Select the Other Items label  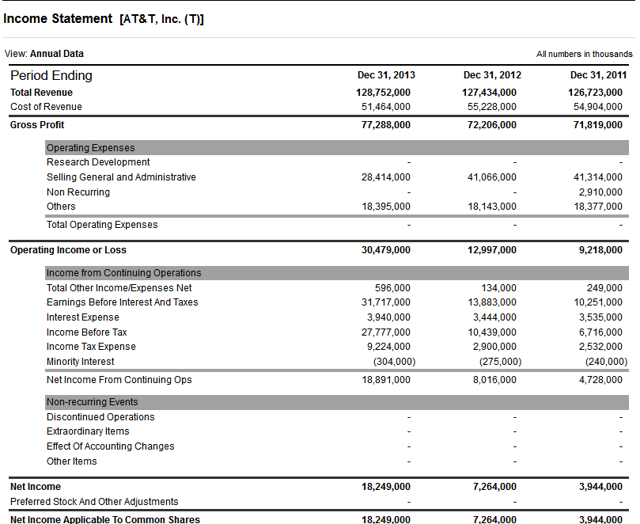pyautogui.click(x=72, y=462)
